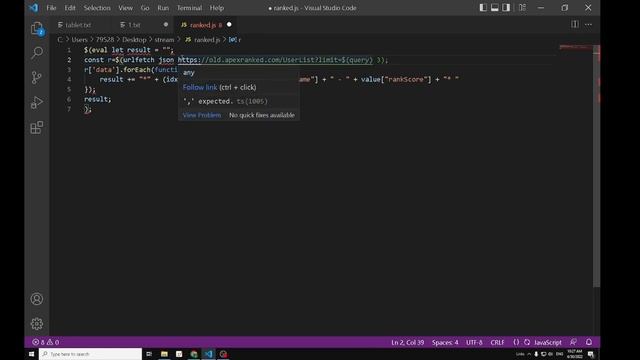Click the "rankScore" string in code
The height and width of the screenshot is (360, 640).
coord(406,79)
